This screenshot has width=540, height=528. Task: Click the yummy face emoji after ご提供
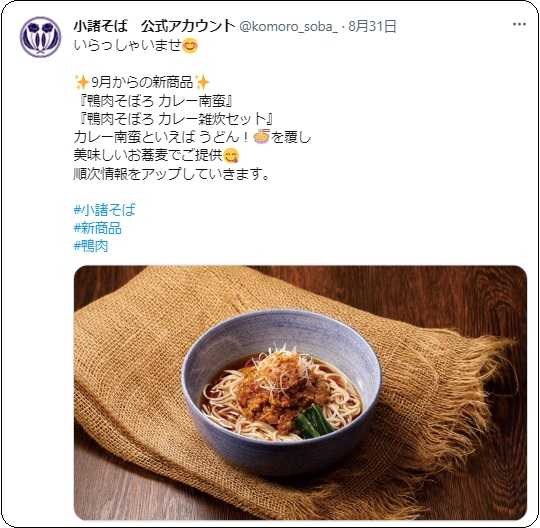pyautogui.click(x=231, y=156)
